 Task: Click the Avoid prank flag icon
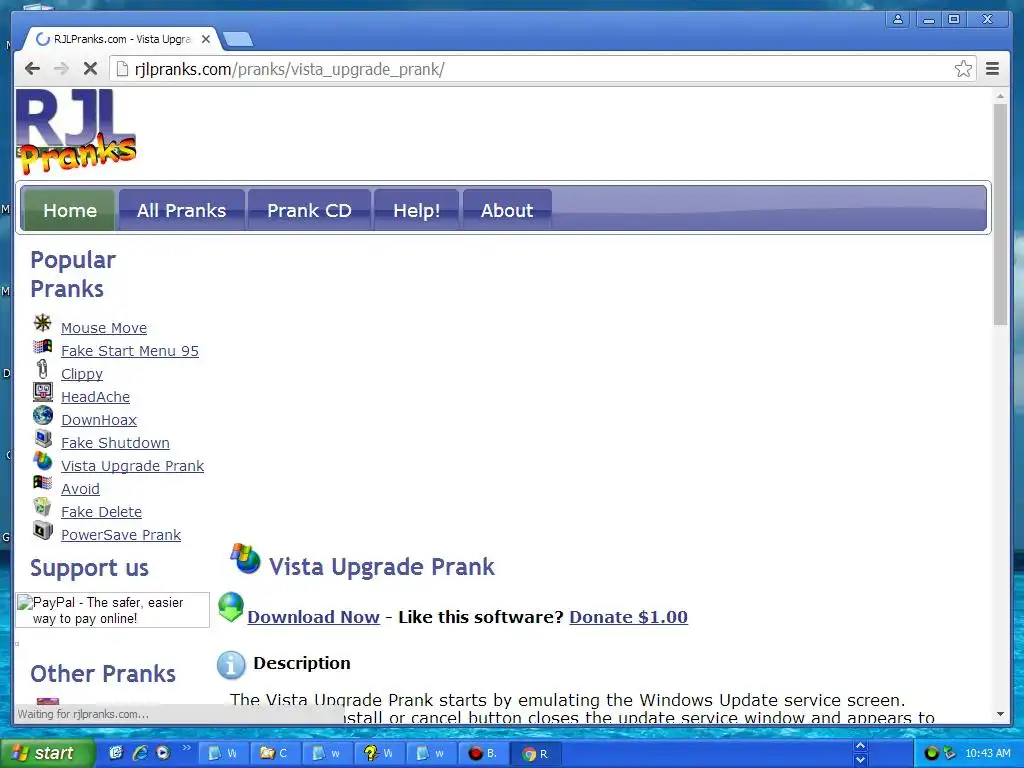(x=42, y=483)
